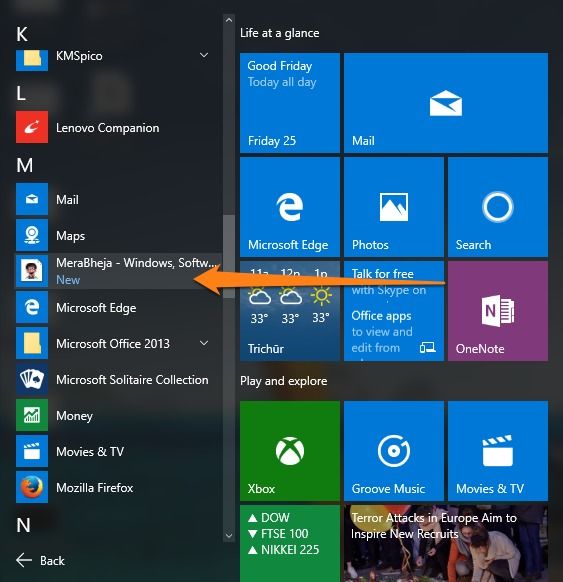Viewport: 563px width, 582px height.
Task: Click Life at a glance group title
Action: pos(279,33)
